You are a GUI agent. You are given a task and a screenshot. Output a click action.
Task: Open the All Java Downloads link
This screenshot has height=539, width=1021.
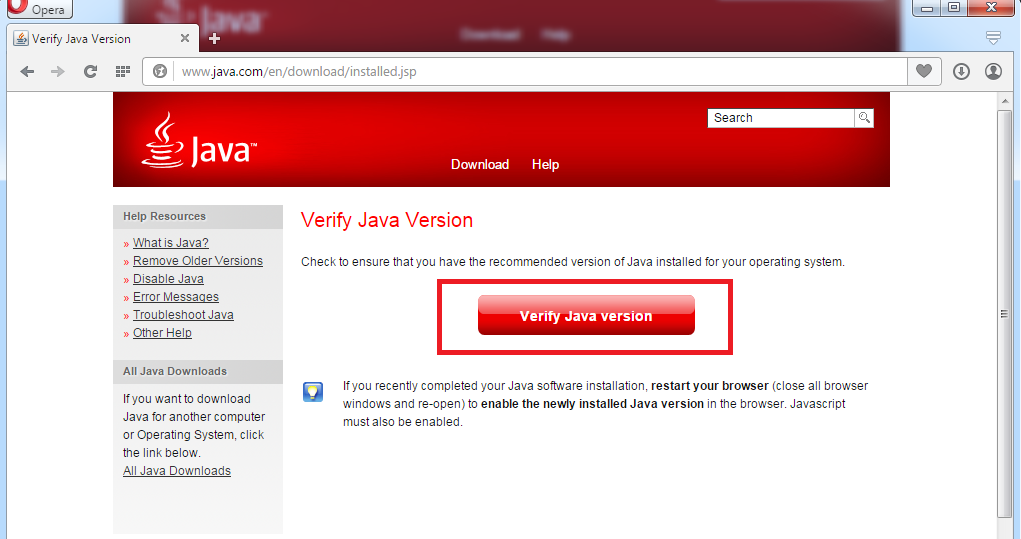(176, 471)
